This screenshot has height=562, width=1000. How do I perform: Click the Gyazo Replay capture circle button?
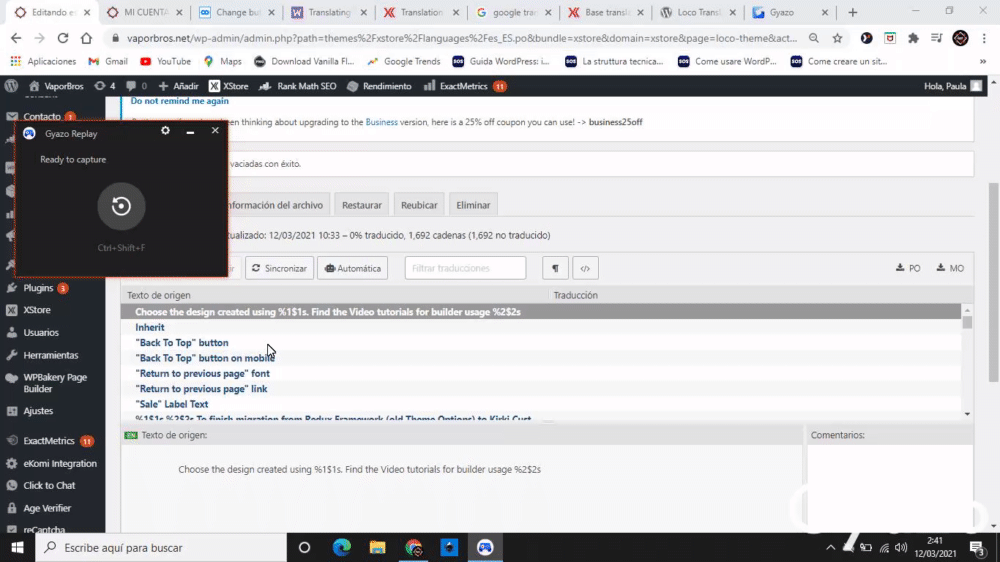(121, 206)
